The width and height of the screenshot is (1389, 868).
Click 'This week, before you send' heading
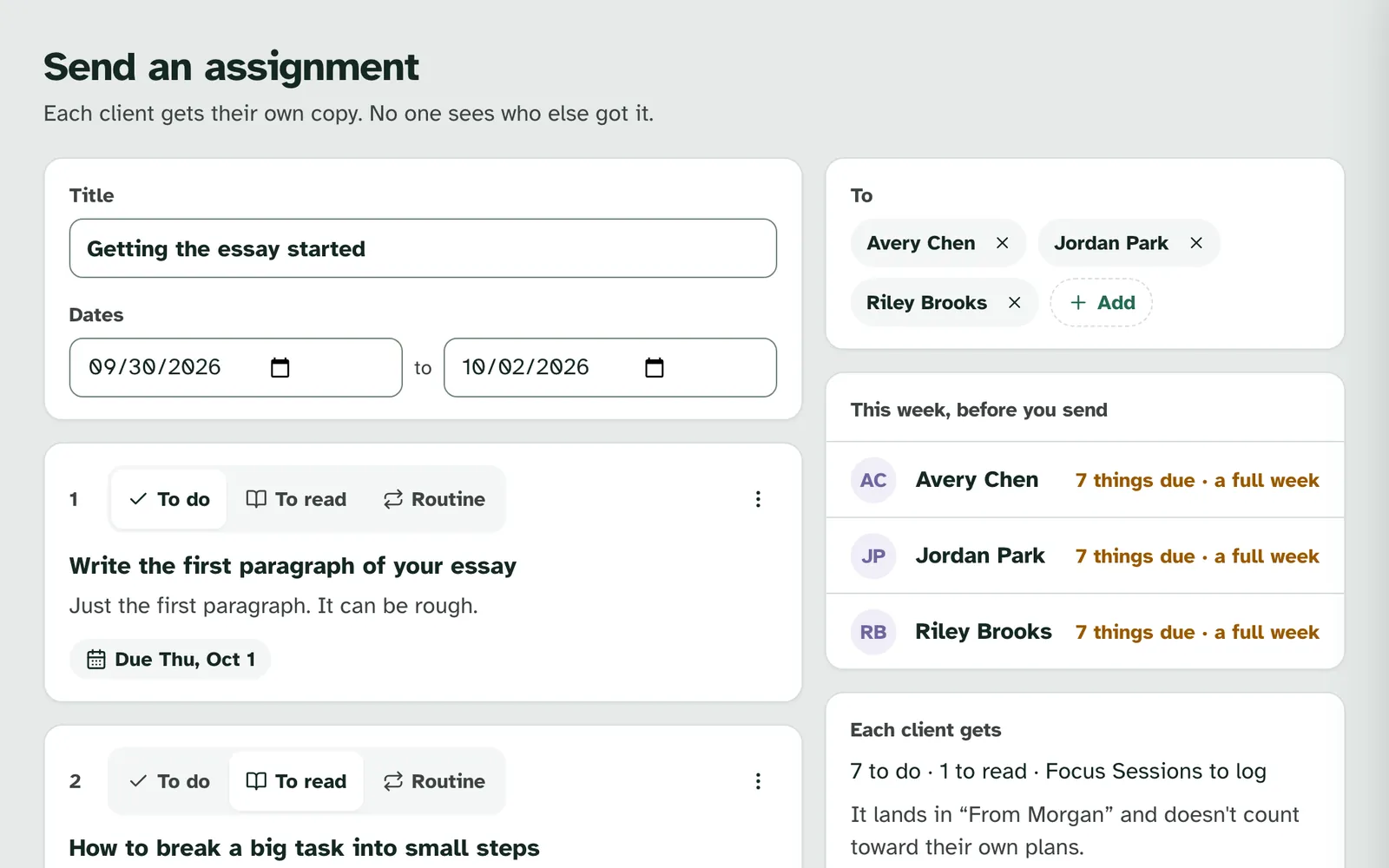coord(978,410)
